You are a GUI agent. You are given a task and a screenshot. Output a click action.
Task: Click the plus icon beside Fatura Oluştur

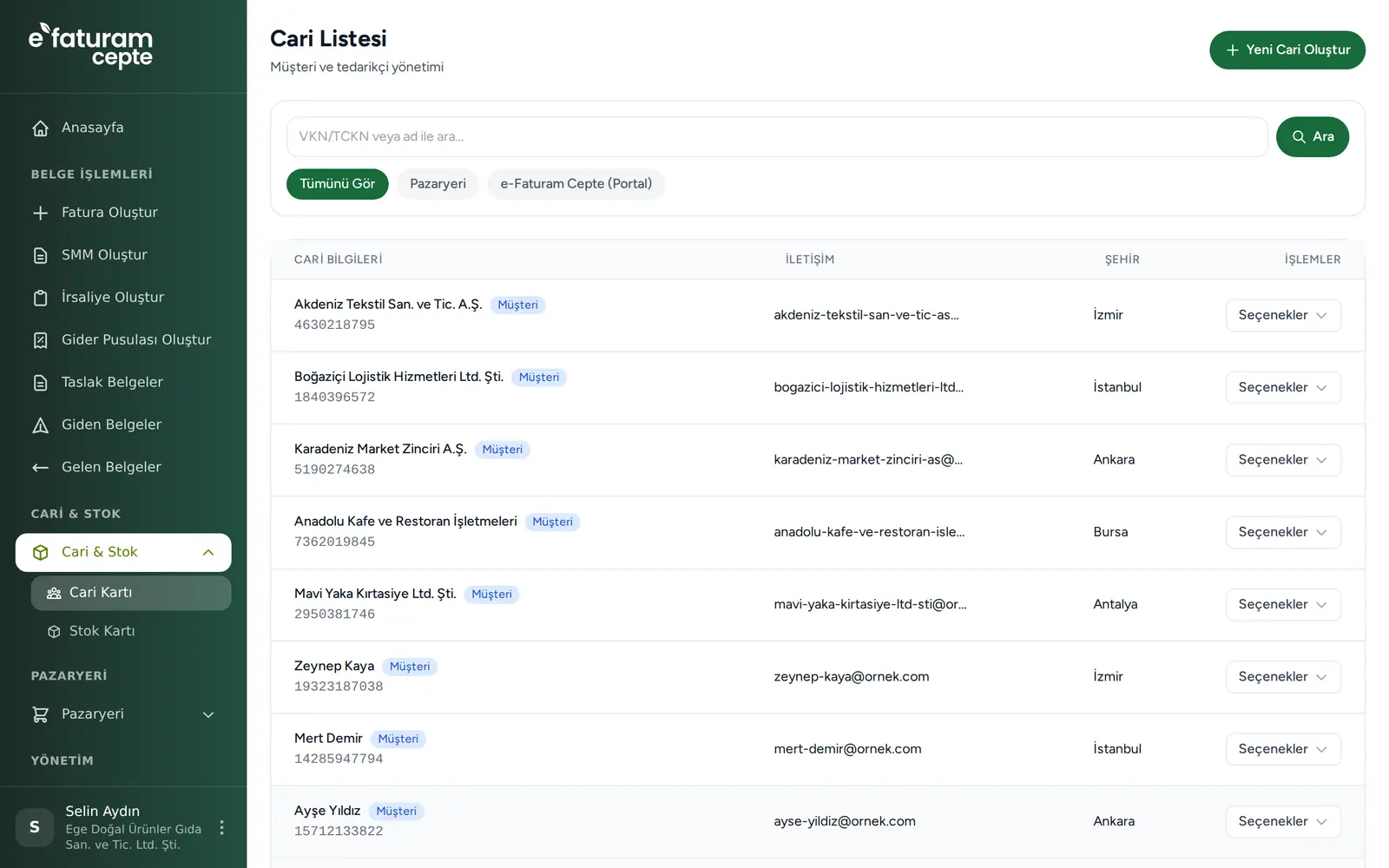click(40, 214)
